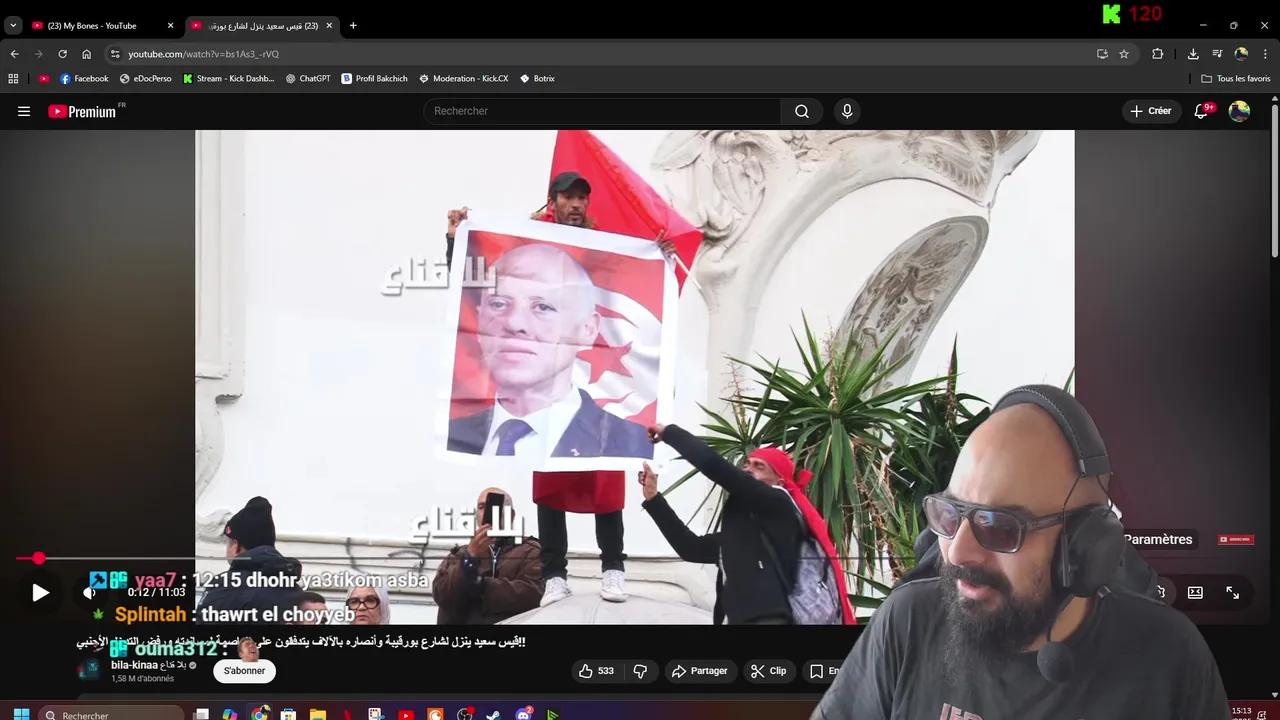This screenshot has width=1280, height=720.
Task: Click the page vertical scrollbar
Action: coord(1274,180)
